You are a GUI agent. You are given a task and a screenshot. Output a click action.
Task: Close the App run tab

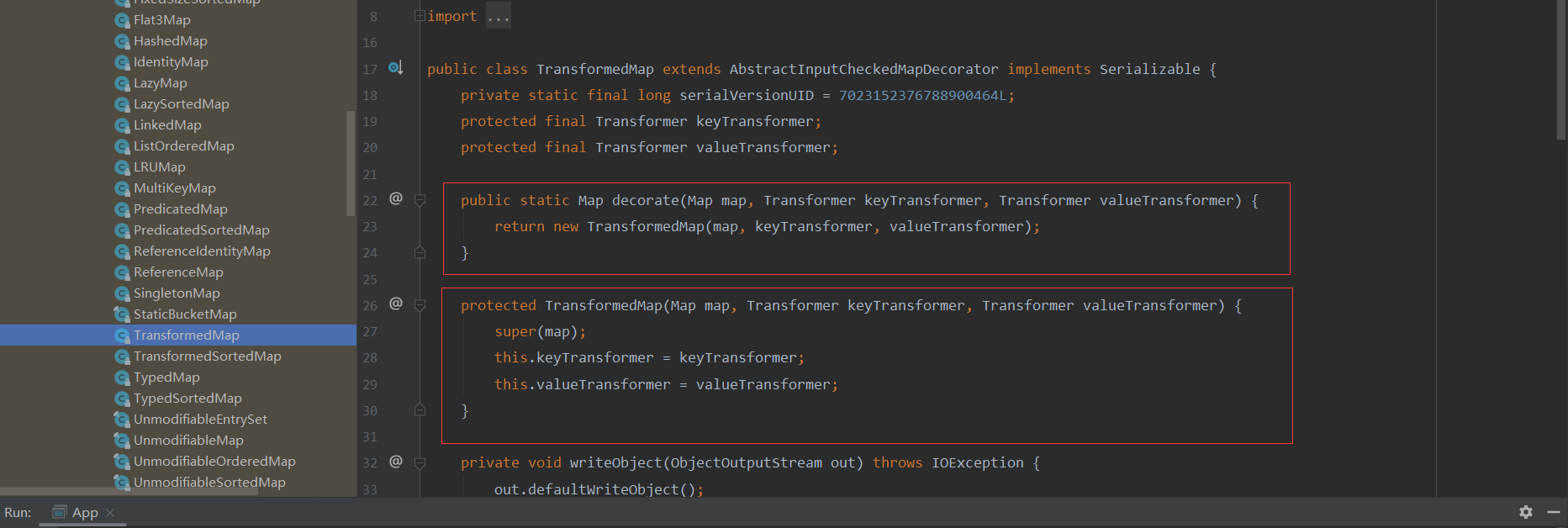[110, 513]
